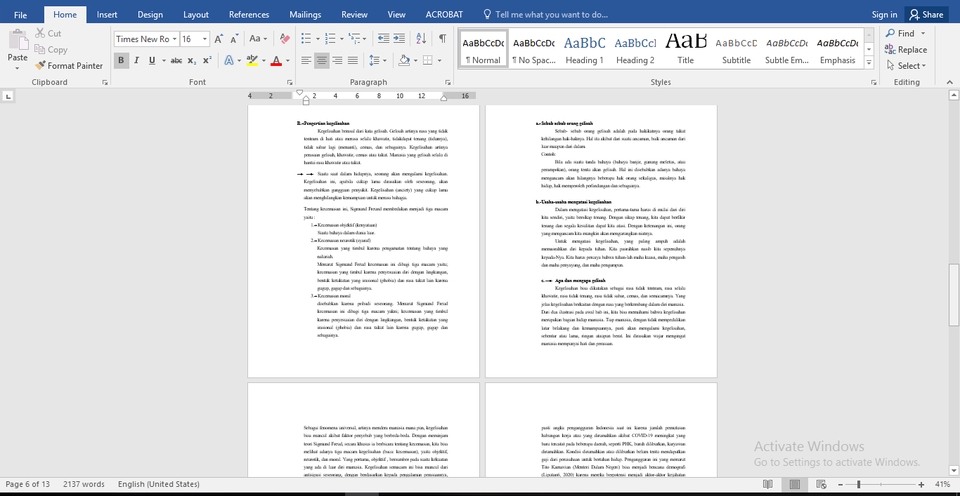The image size is (960, 496).
Task: Apply the Normal style
Action: [483, 49]
